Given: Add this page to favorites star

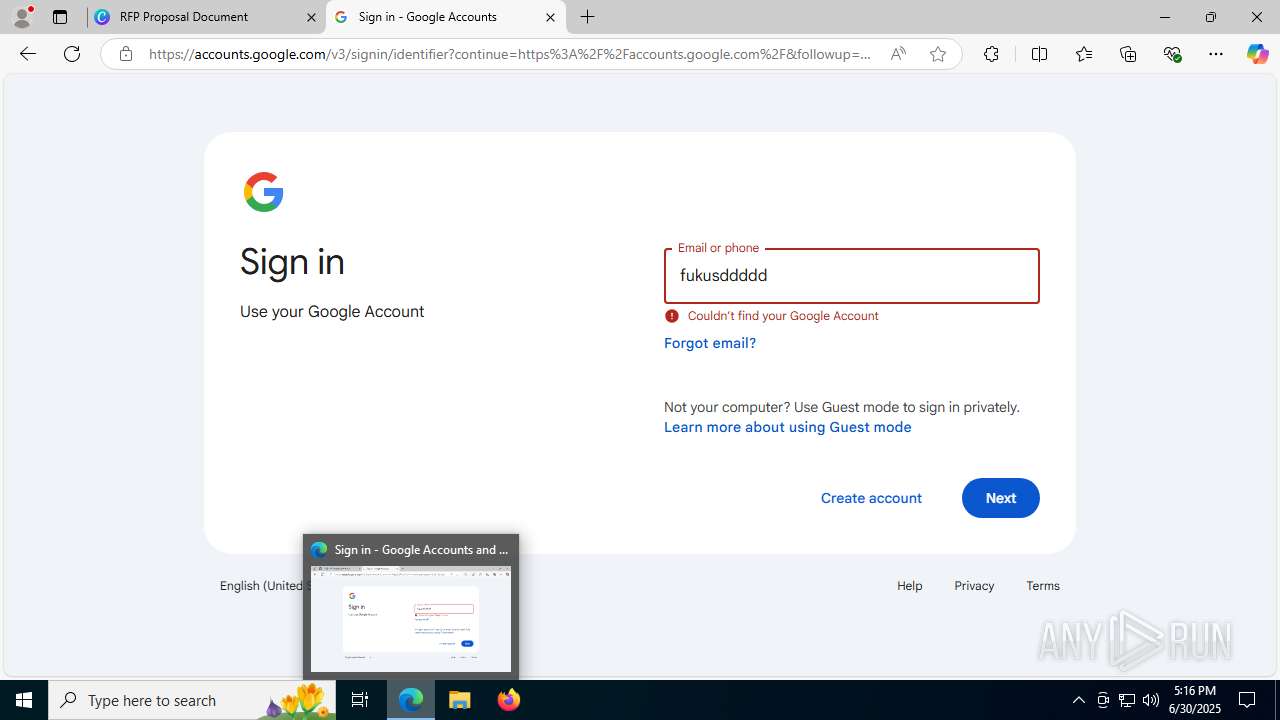Looking at the screenshot, I should point(938,54).
